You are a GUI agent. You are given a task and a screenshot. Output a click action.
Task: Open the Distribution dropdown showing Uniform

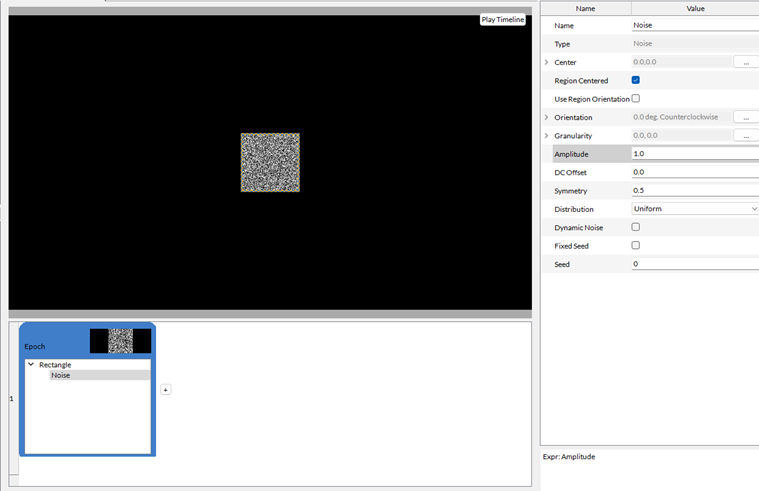point(694,209)
